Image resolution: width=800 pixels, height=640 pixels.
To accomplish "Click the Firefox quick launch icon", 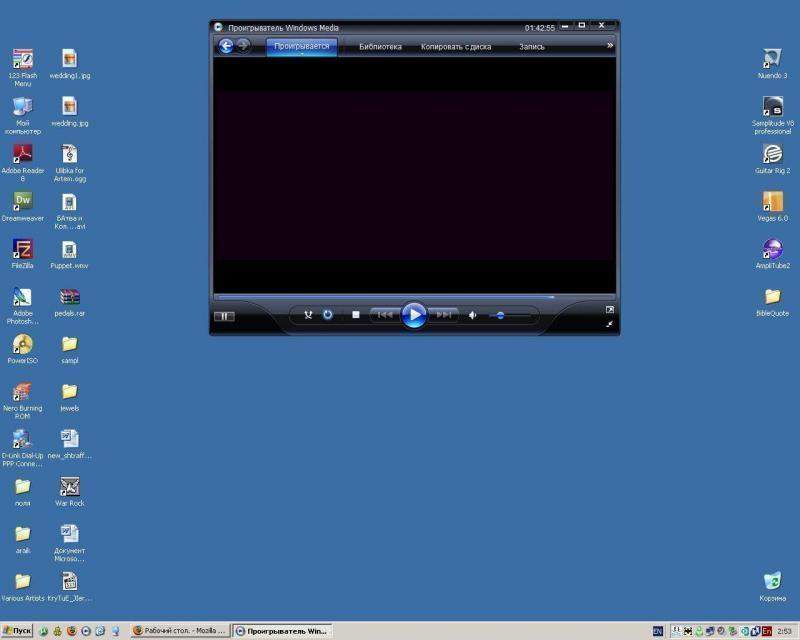I will pos(71,631).
